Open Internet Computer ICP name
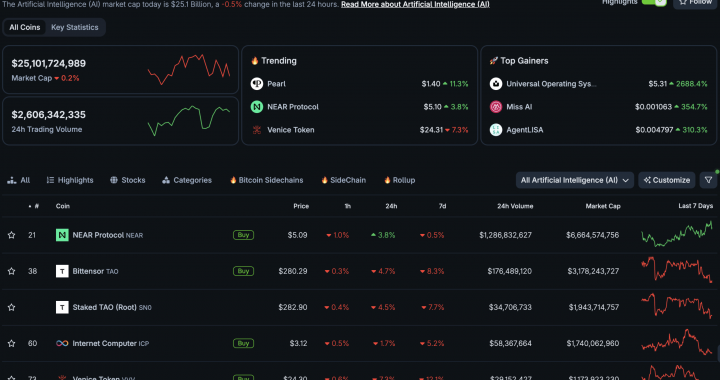The width and height of the screenshot is (720, 380). [x=111, y=343]
